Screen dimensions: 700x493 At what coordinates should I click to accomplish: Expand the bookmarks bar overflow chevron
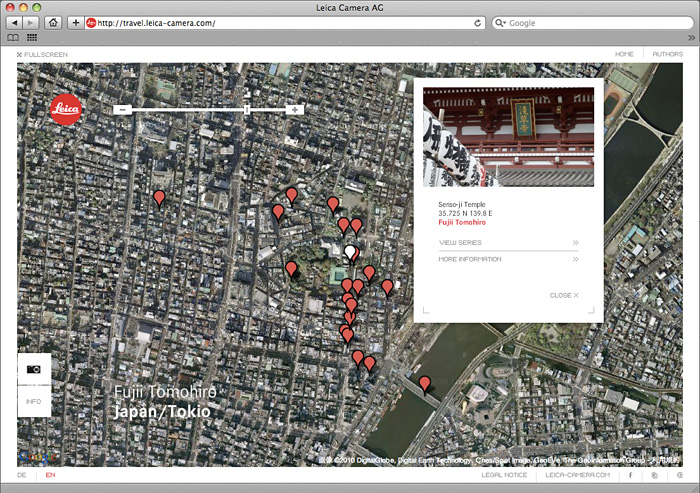(692, 38)
